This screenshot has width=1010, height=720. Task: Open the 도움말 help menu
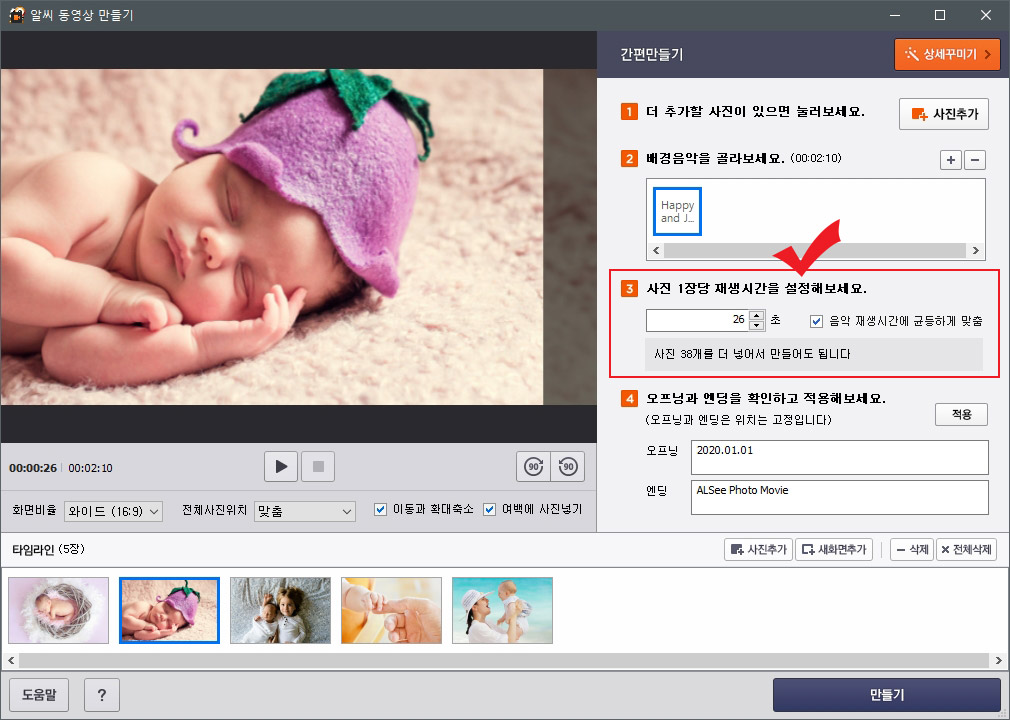click(40, 694)
